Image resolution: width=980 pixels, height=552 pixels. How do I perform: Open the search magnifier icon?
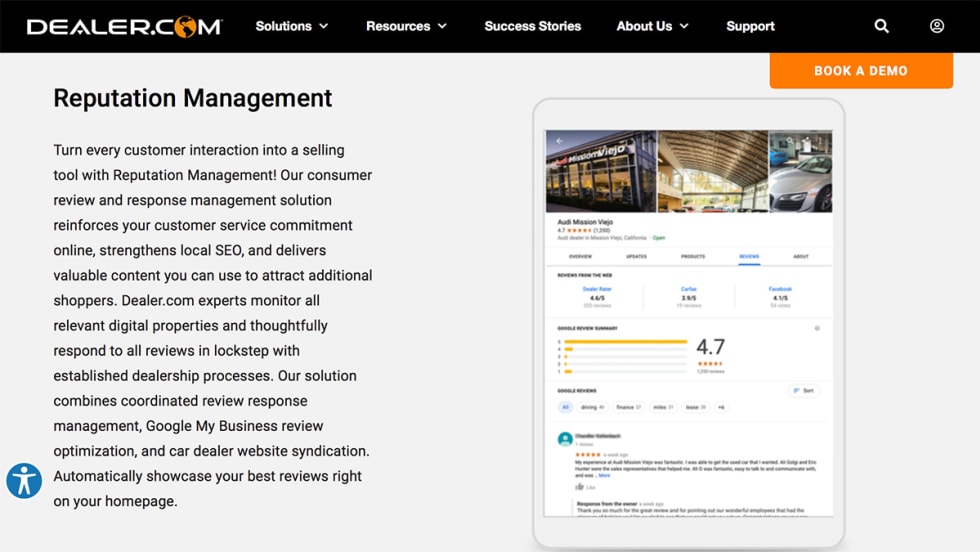881,26
